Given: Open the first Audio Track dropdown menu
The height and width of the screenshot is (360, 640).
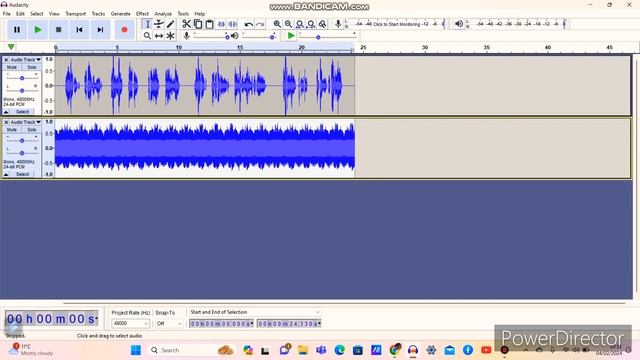Looking at the screenshot, I should 26,60.
